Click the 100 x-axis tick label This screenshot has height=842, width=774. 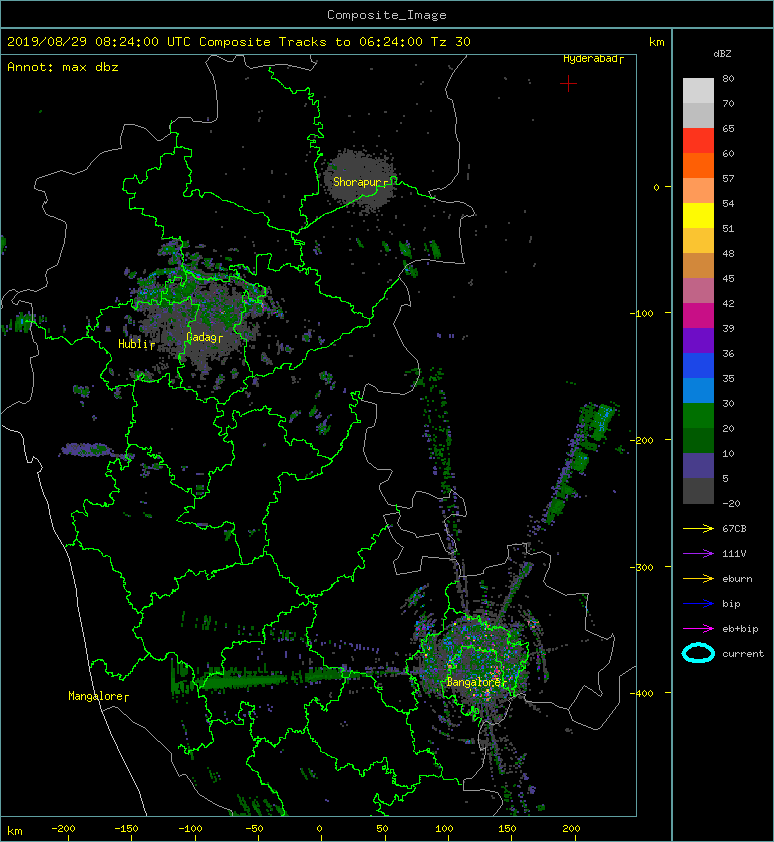(444, 829)
